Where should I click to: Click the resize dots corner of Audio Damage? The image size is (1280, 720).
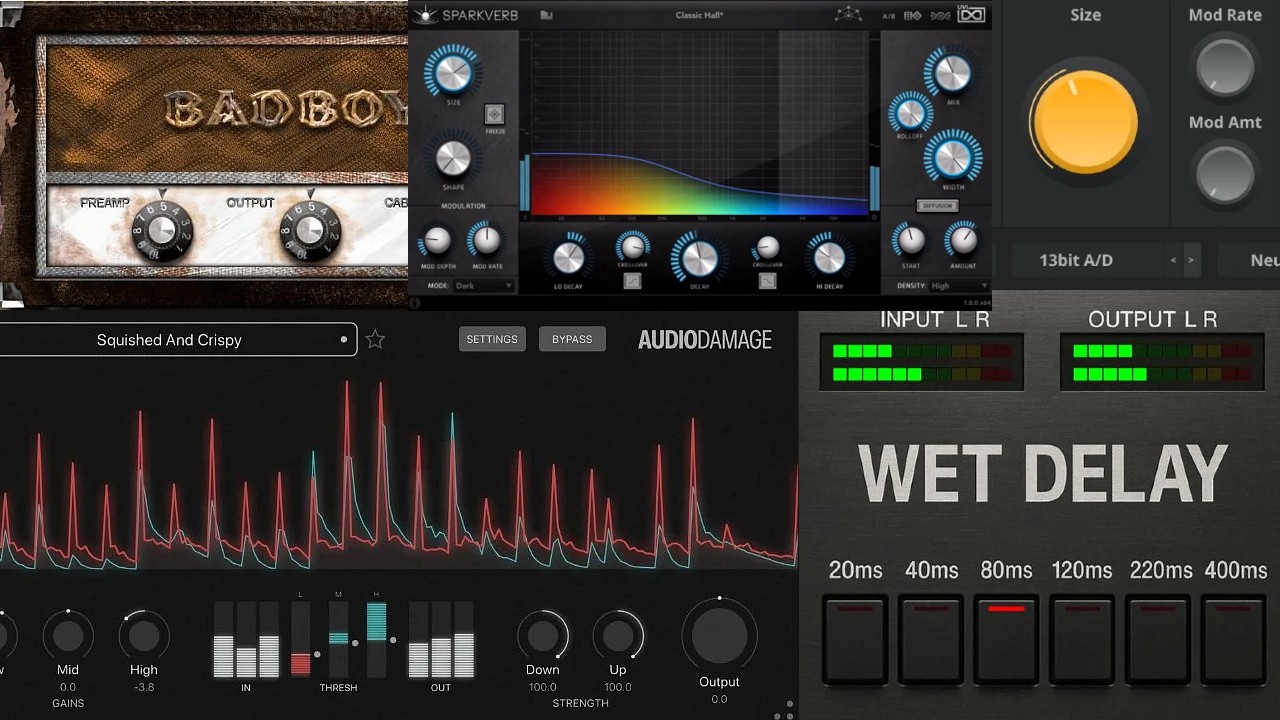click(x=784, y=709)
